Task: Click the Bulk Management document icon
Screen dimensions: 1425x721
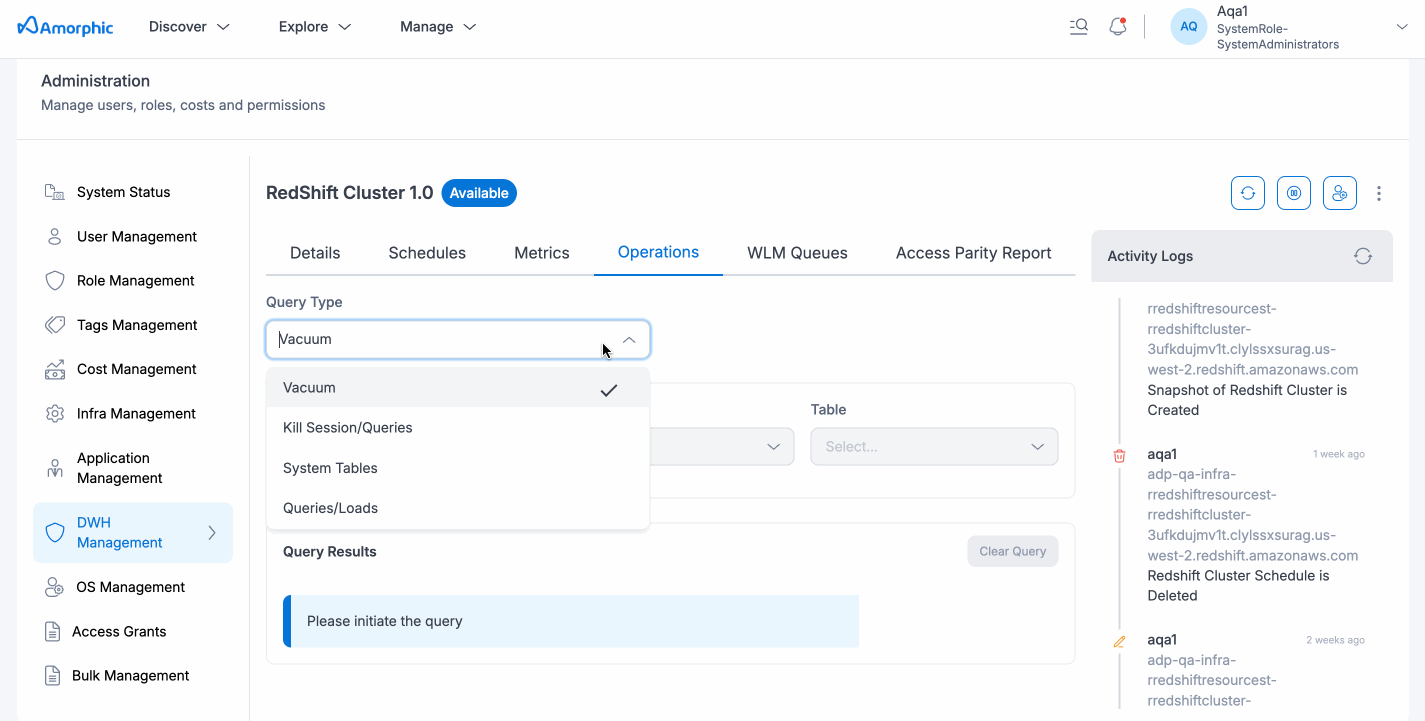Action: click(53, 675)
